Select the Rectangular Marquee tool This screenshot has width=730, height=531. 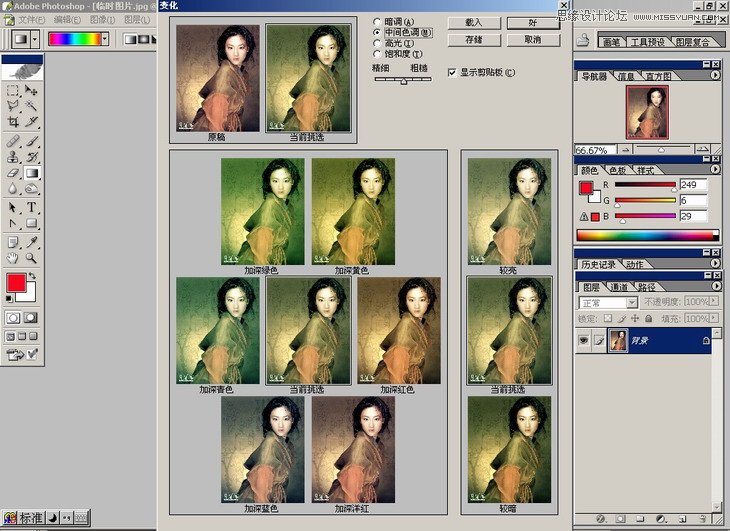coord(13,90)
